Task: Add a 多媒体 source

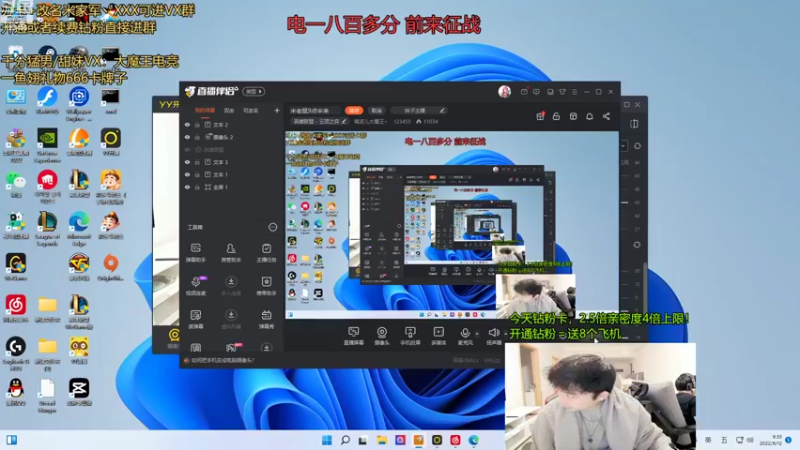Action: pos(439,336)
